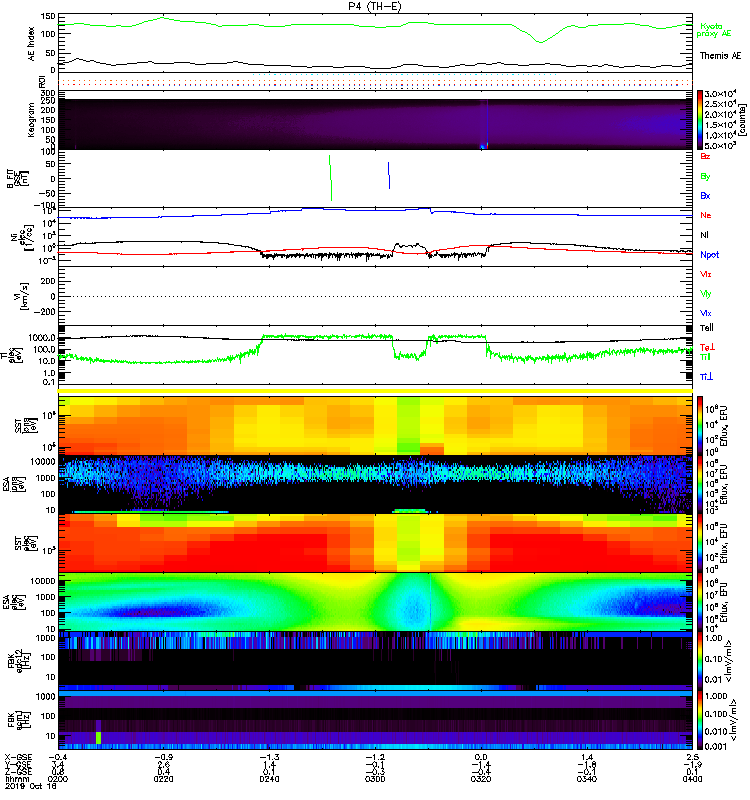
Task: Click the AE Index axis label
Action: pyautogui.click(x=31, y=44)
